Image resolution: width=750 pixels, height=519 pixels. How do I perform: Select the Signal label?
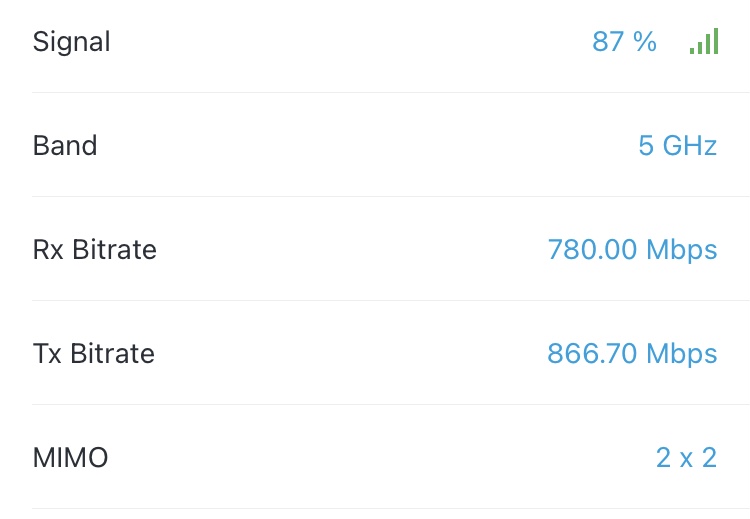(71, 42)
